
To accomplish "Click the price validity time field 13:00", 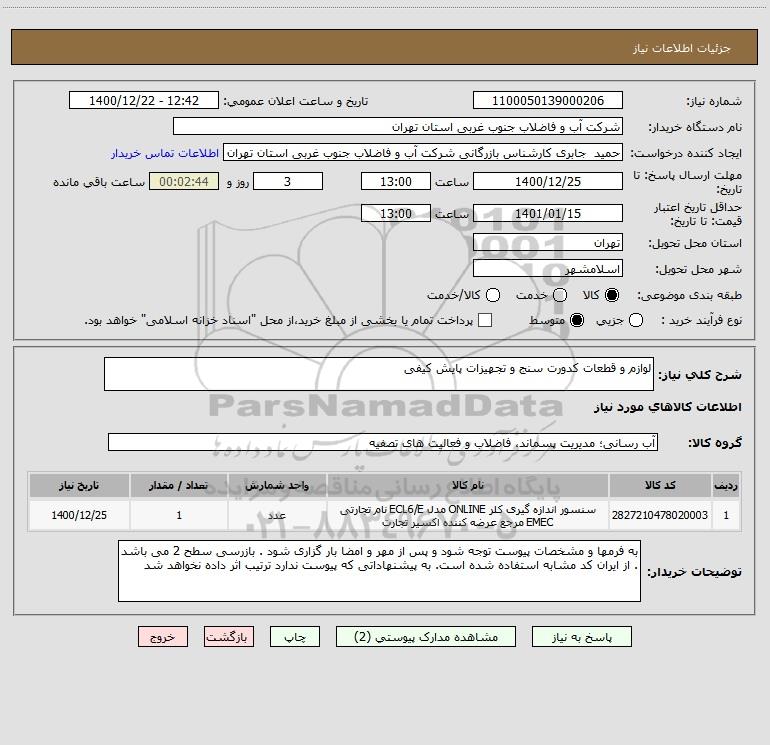I will [x=396, y=213].
